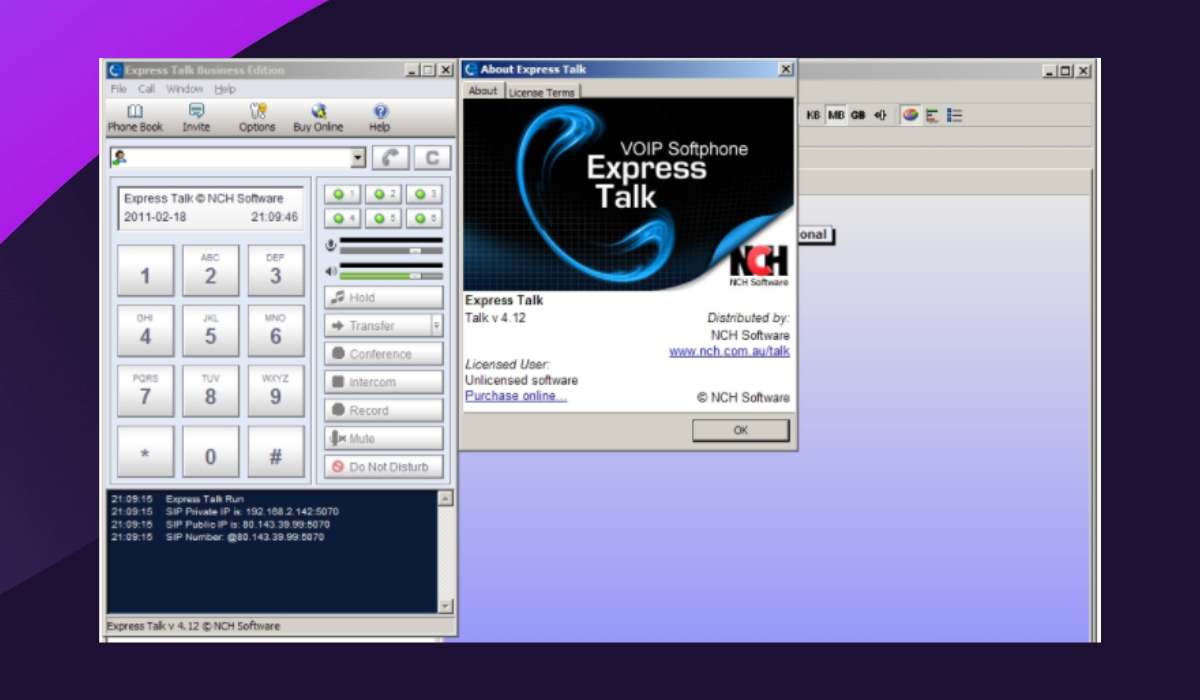Click the Purchase online link

click(516, 396)
